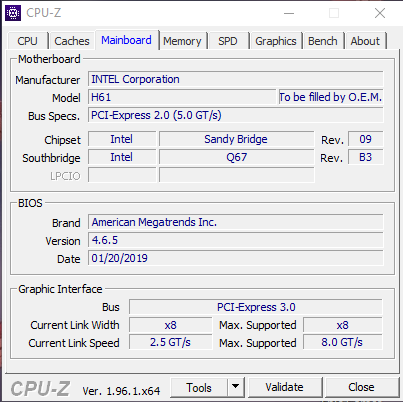Go to the Memory tab

[x=182, y=41]
